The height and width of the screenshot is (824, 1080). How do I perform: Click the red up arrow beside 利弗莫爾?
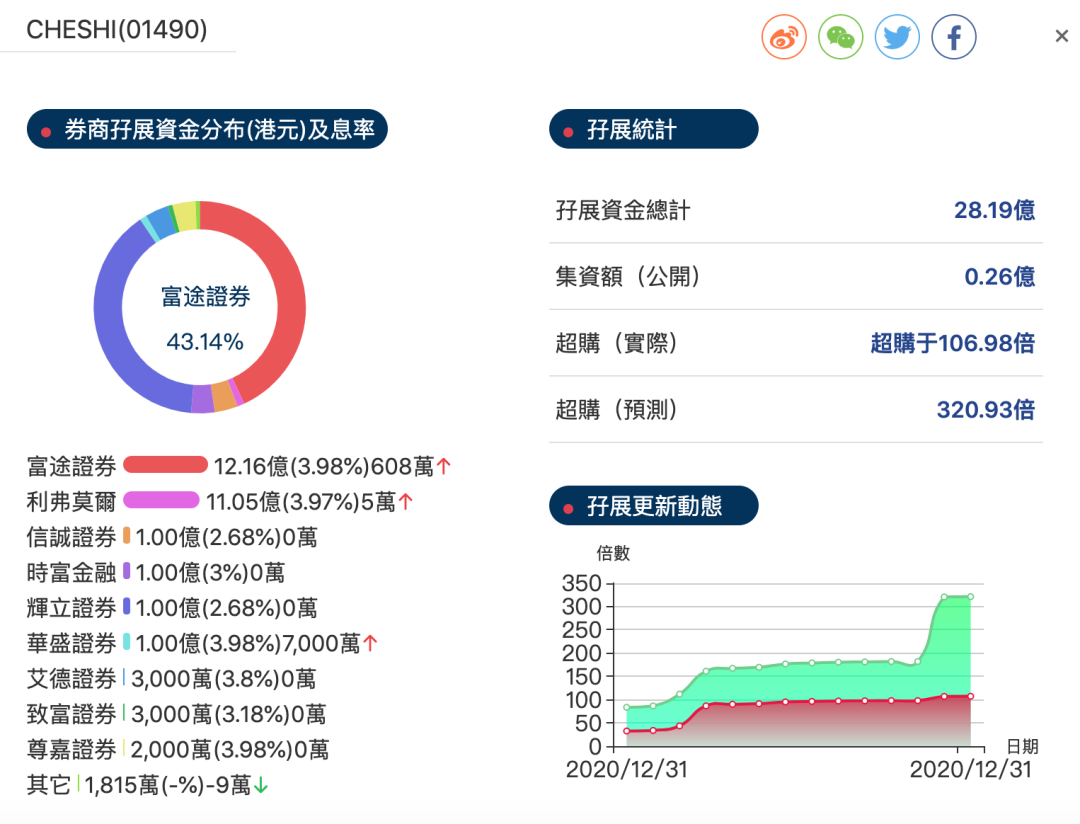[406, 502]
